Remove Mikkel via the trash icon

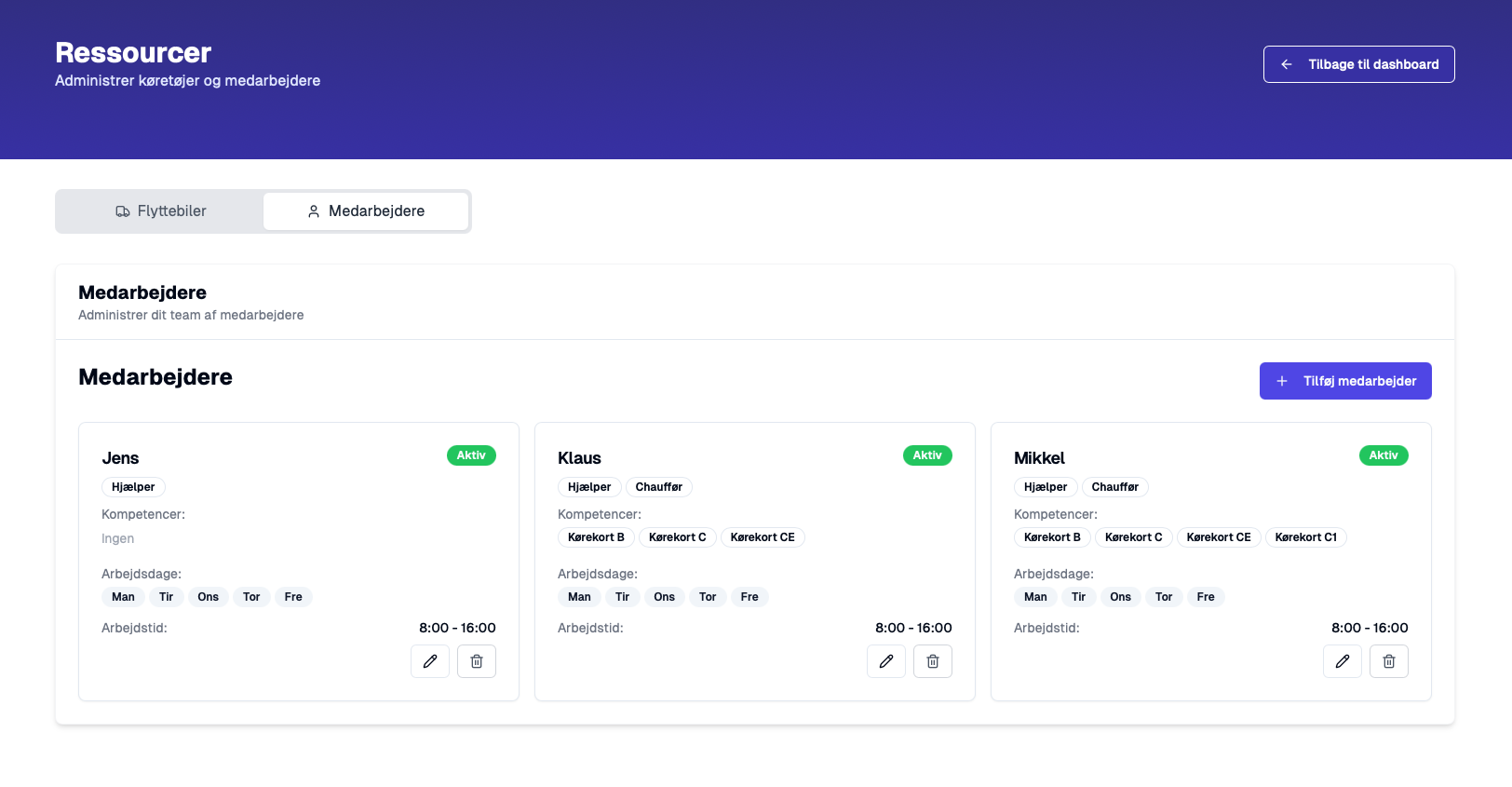1389,661
